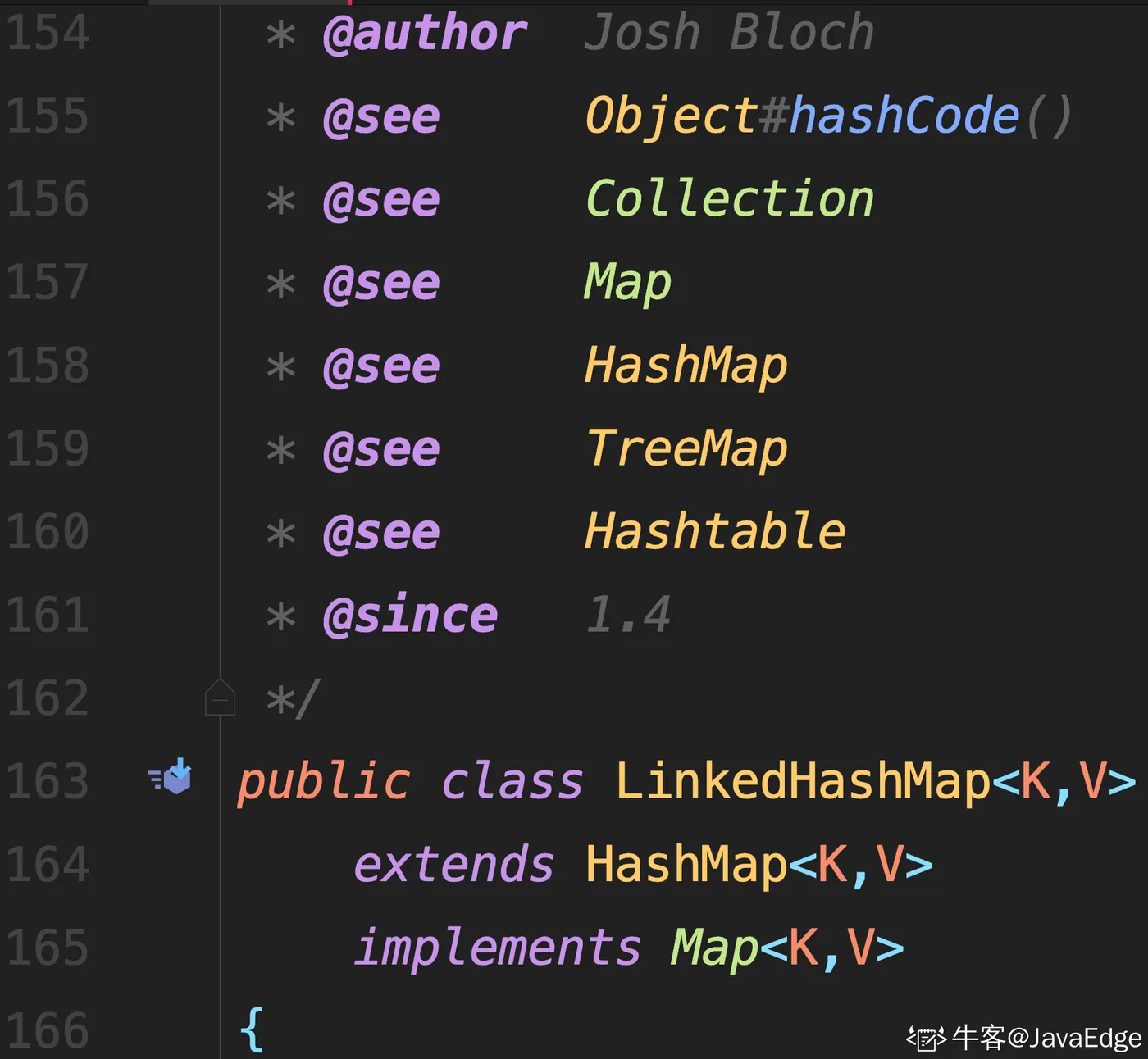The image size is (1148, 1059).
Task: Click the public keyword on line 163
Action: tap(324, 781)
